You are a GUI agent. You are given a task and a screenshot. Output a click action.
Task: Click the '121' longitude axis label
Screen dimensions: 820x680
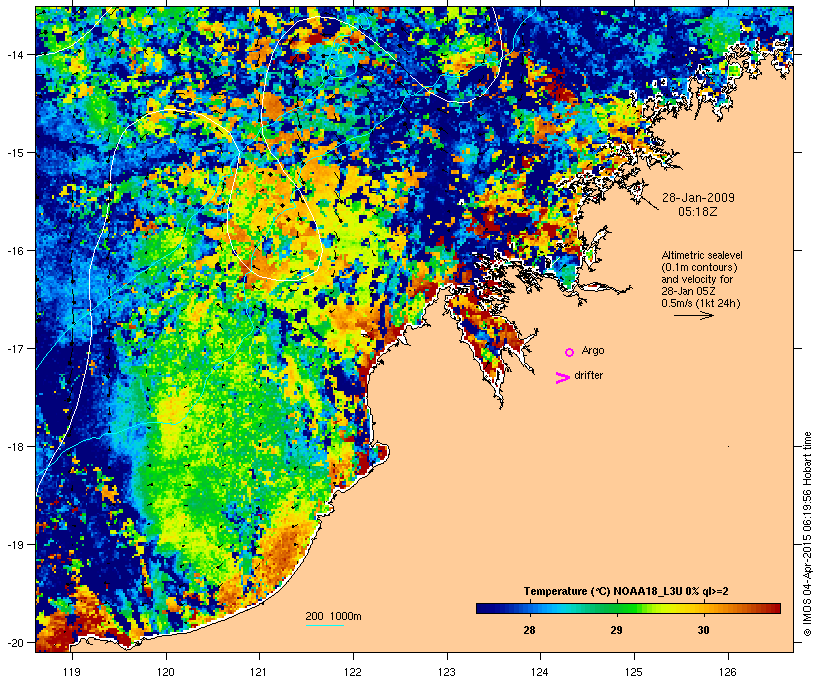(259, 672)
